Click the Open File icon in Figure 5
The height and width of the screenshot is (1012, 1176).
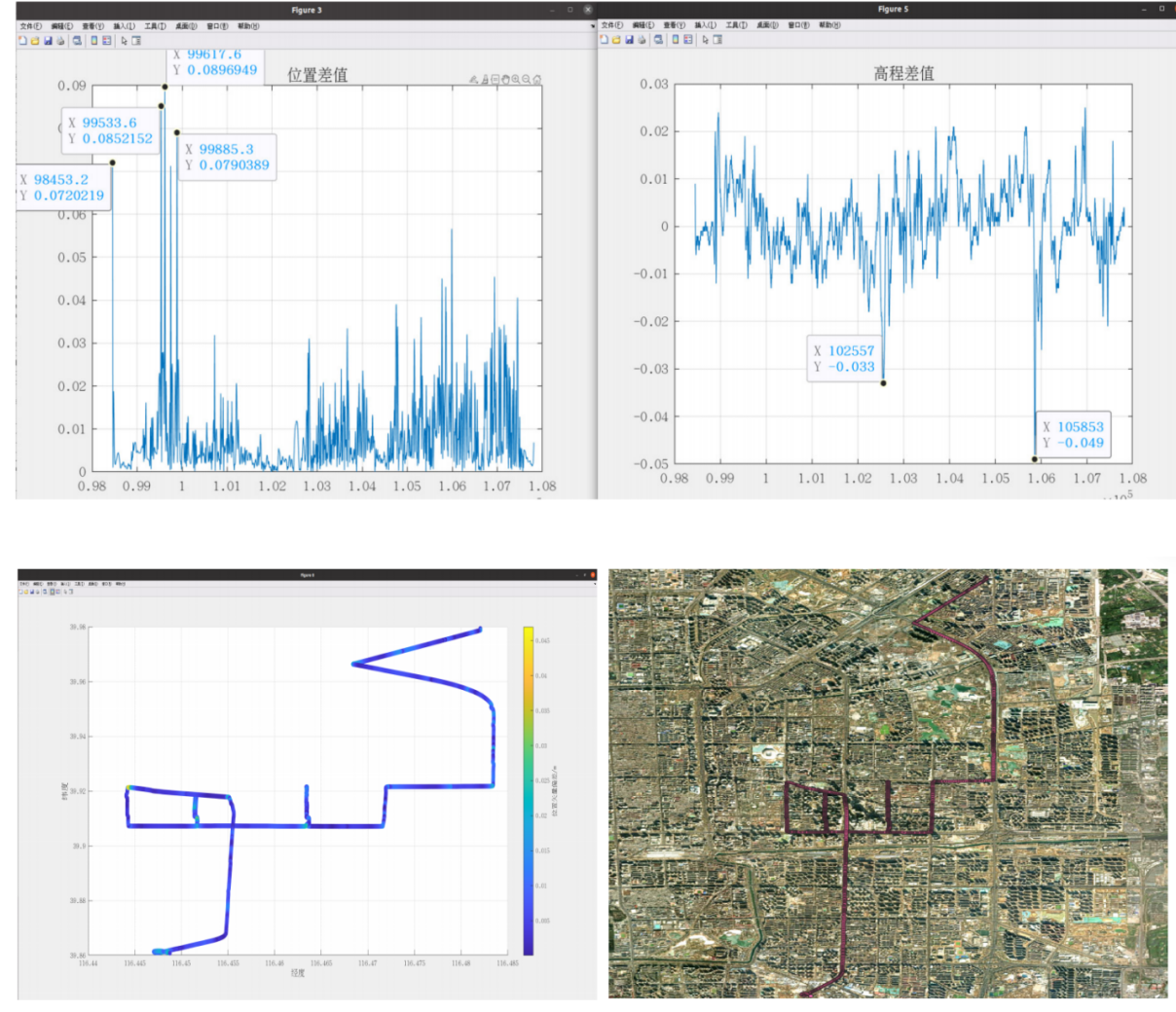point(616,40)
